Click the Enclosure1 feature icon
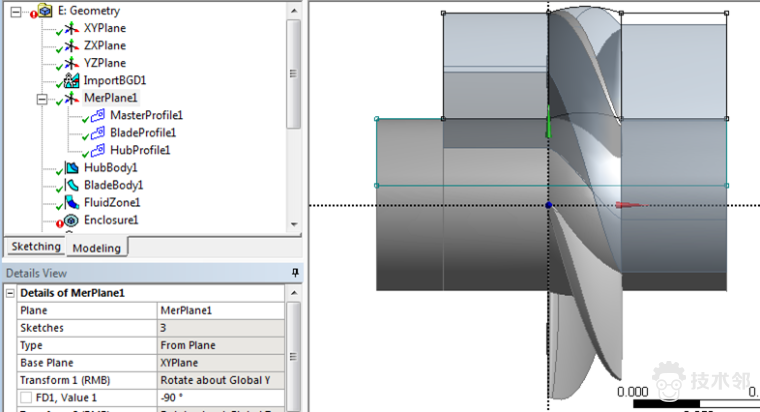Image resolution: width=760 pixels, height=412 pixels. [x=72, y=220]
